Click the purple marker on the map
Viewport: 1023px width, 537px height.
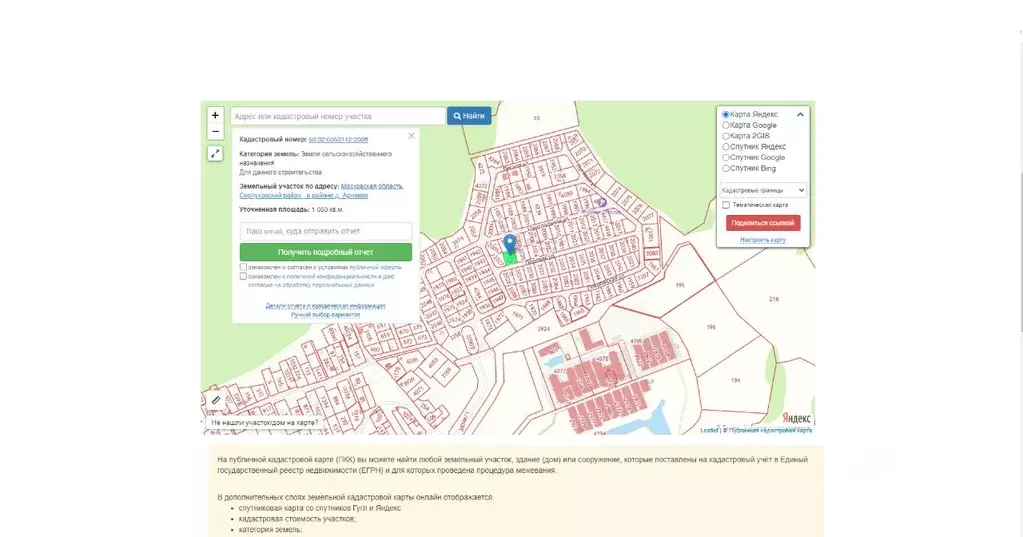coord(602,203)
